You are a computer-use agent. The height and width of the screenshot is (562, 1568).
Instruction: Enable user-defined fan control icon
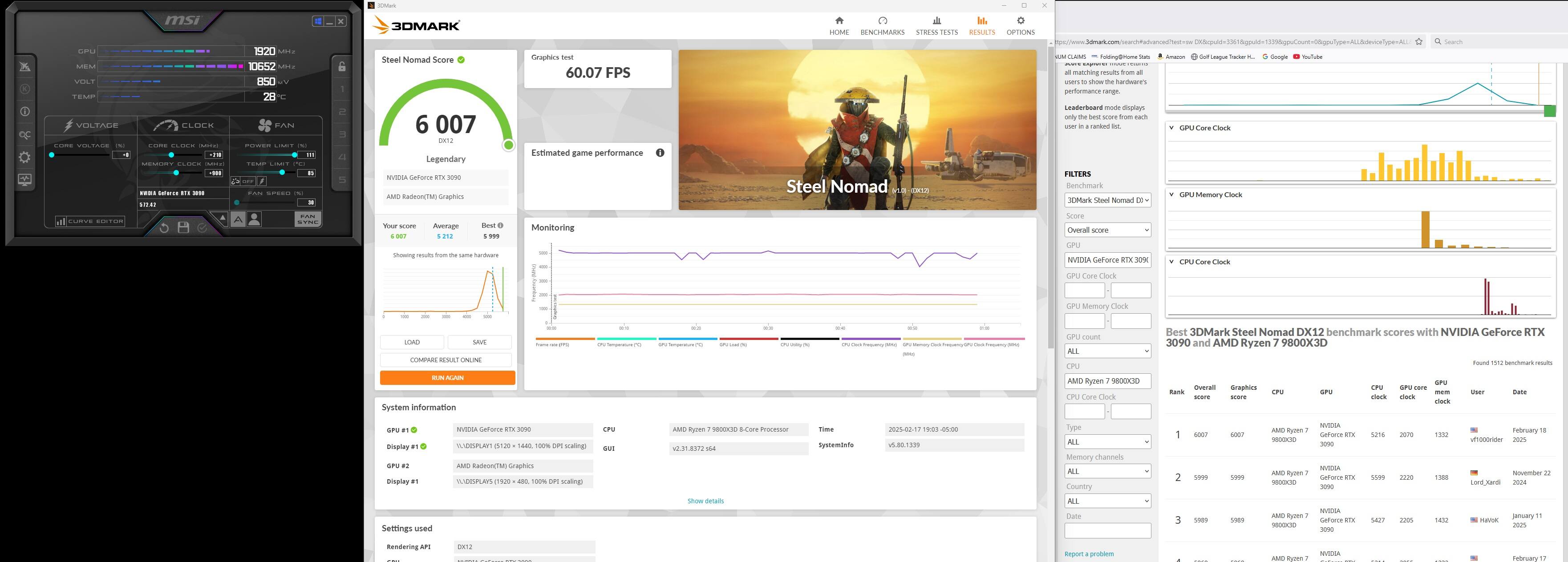[x=255, y=219]
